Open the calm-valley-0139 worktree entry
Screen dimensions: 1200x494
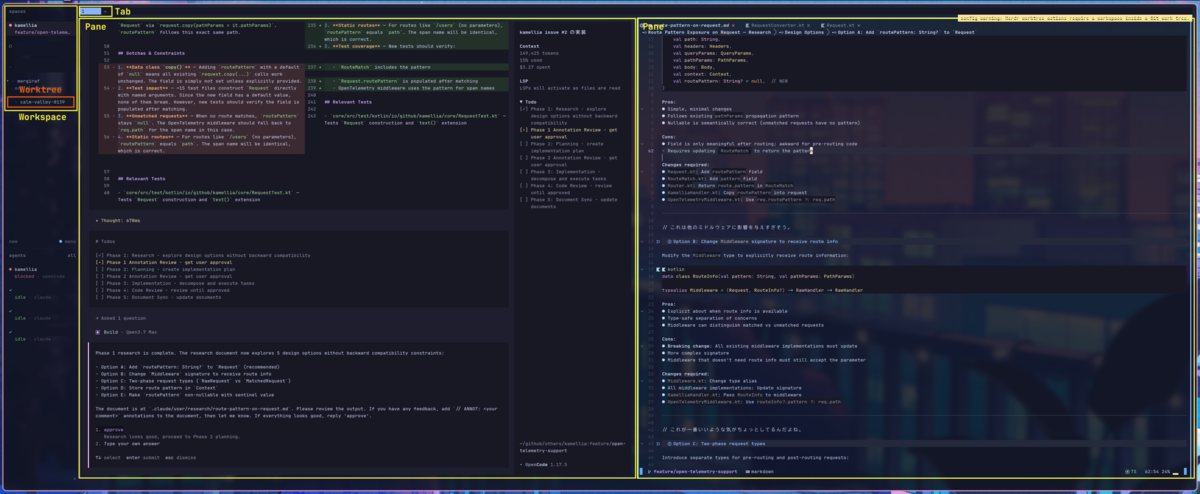41,101
